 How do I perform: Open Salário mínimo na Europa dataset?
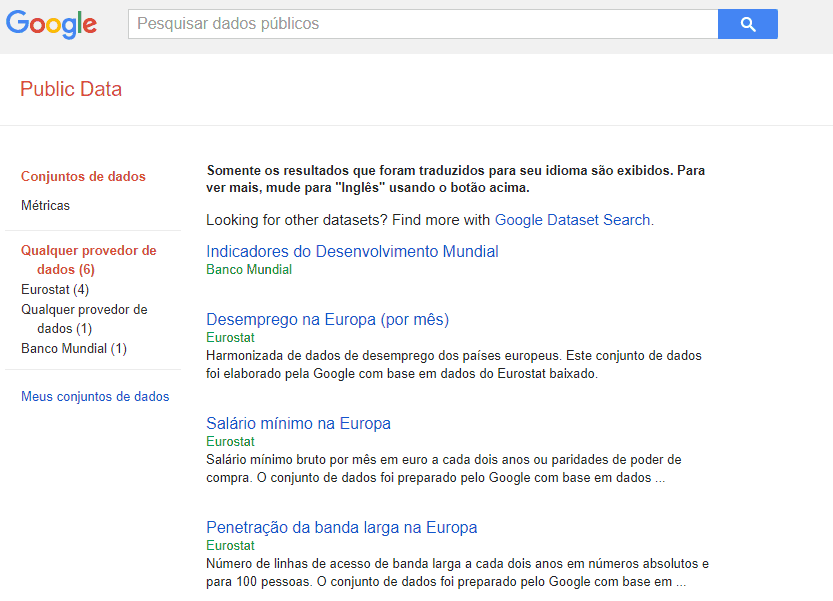point(299,424)
